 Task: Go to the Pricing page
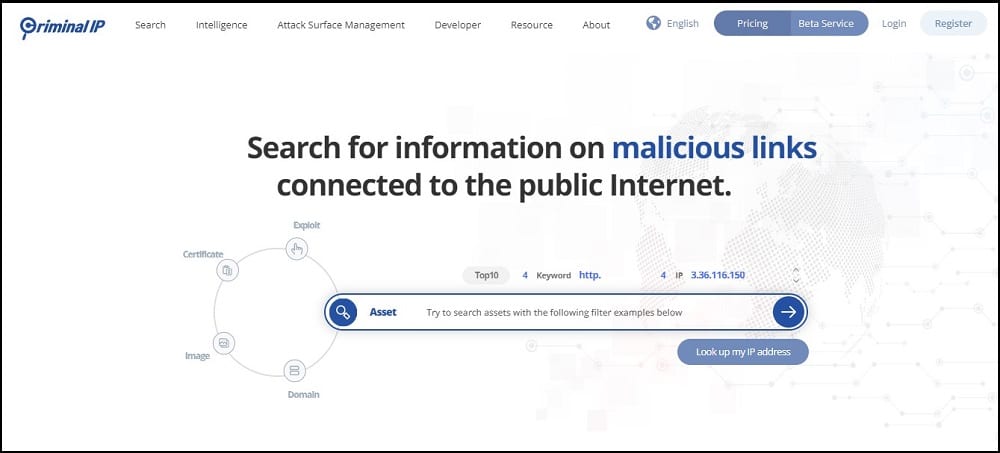point(752,24)
